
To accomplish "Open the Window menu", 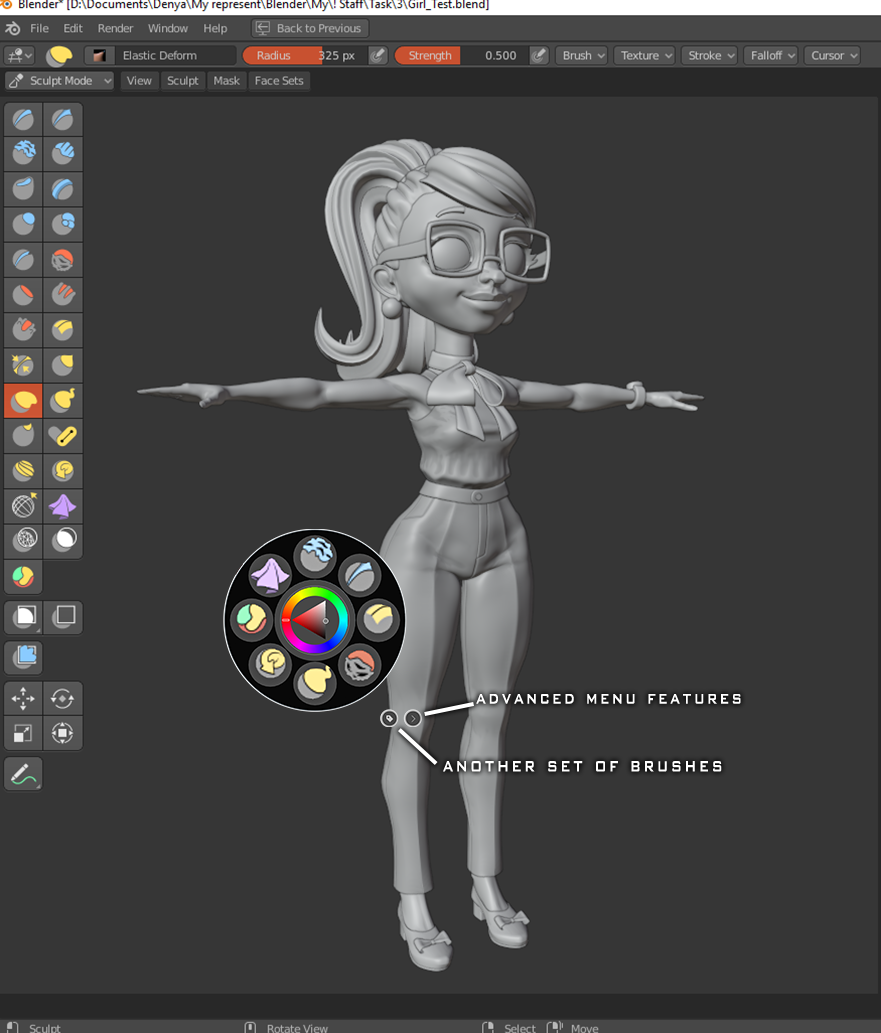I will (167, 28).
